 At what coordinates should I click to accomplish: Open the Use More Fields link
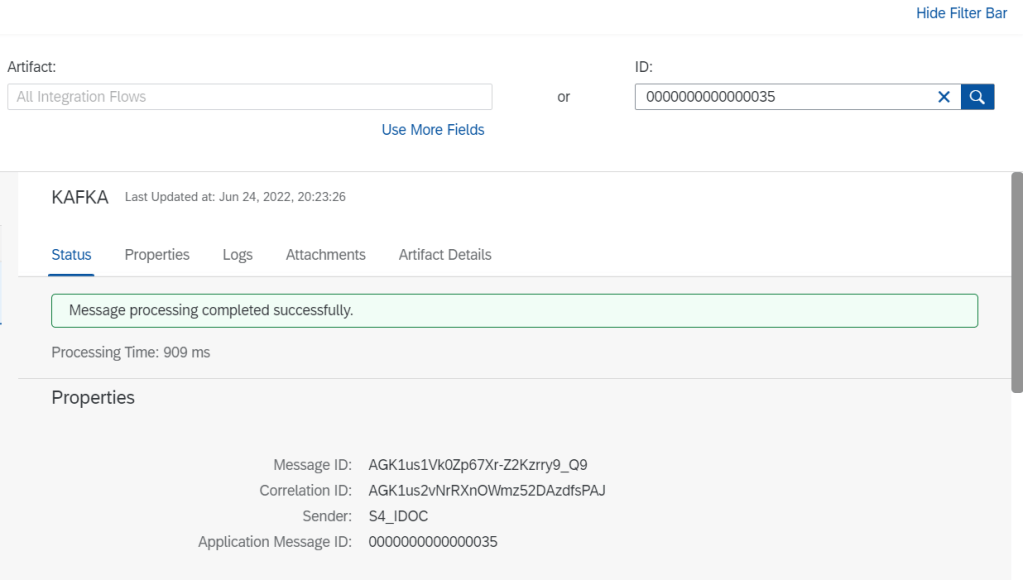433,130
